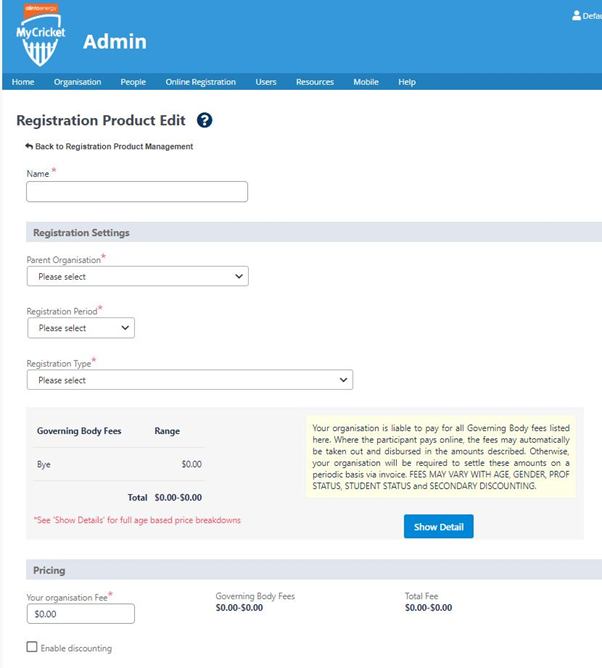Open the Organisation menu

(x=78, y=82)
